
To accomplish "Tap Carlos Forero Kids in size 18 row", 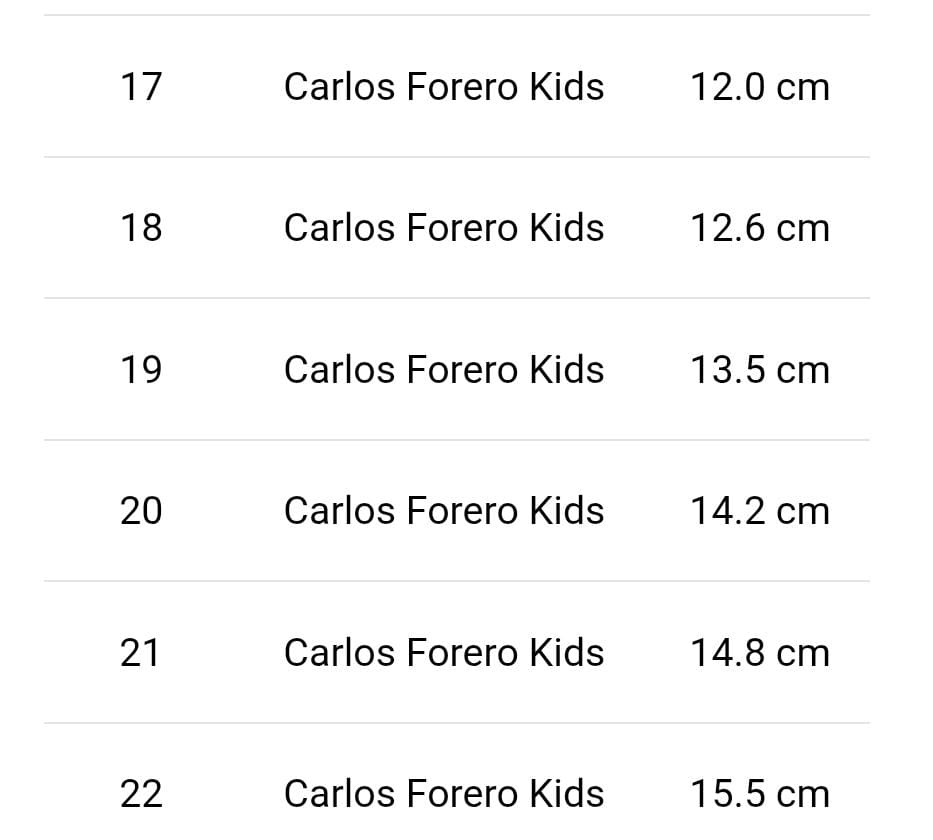I will (443, 228).
